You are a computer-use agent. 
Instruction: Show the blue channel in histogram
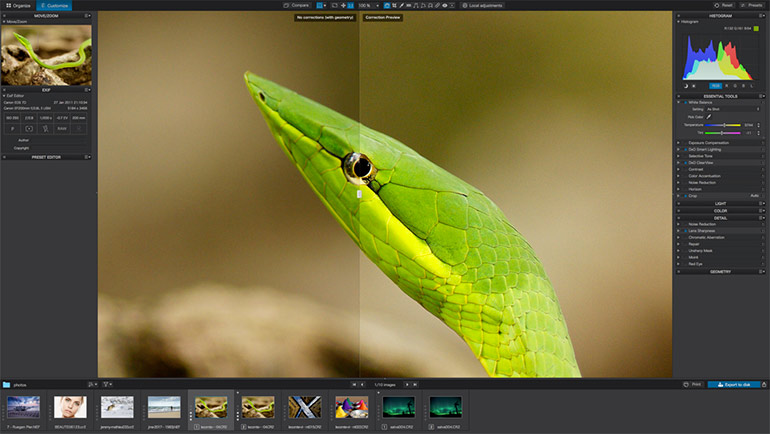point(745,86)
